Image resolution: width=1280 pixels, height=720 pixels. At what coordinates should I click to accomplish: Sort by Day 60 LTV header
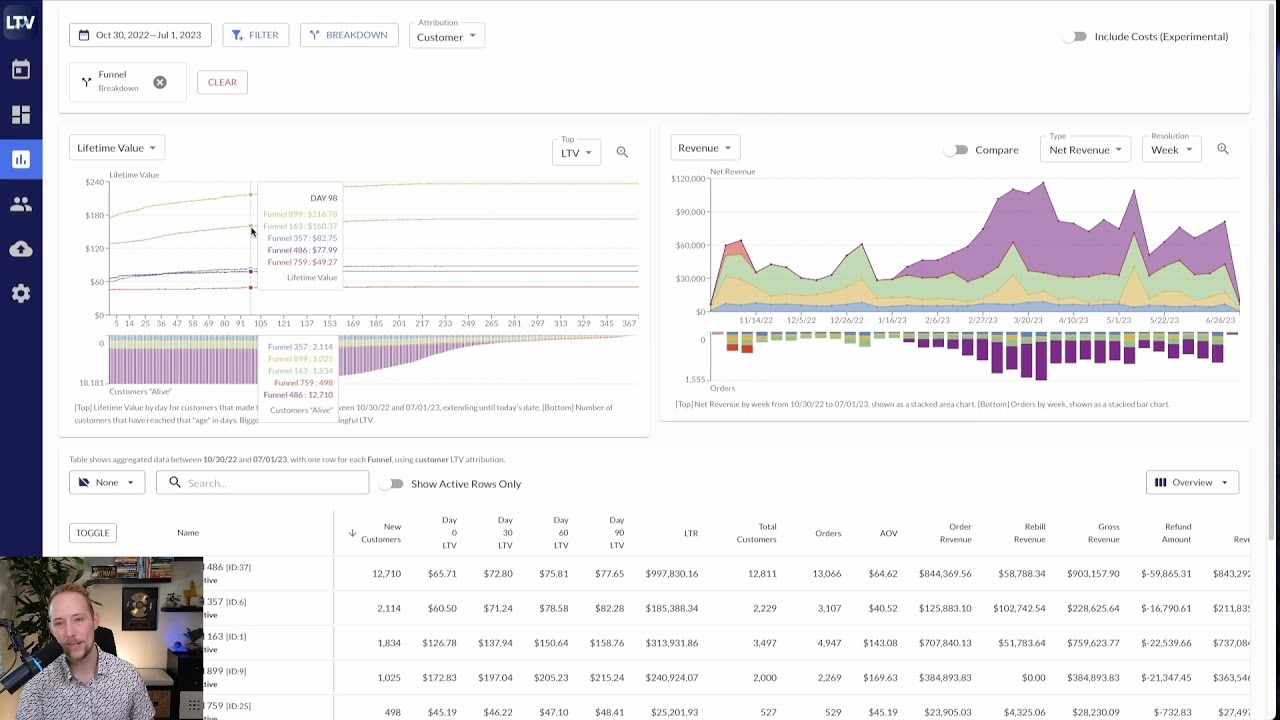[x=561, y=533]
